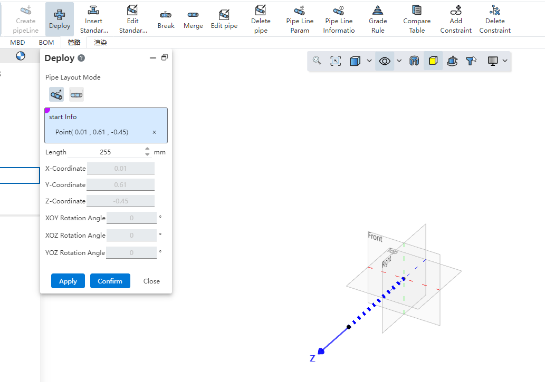The width and height of the screenshot is (545, 382).
Task: Click the Length value field
Action: [105, 152]
